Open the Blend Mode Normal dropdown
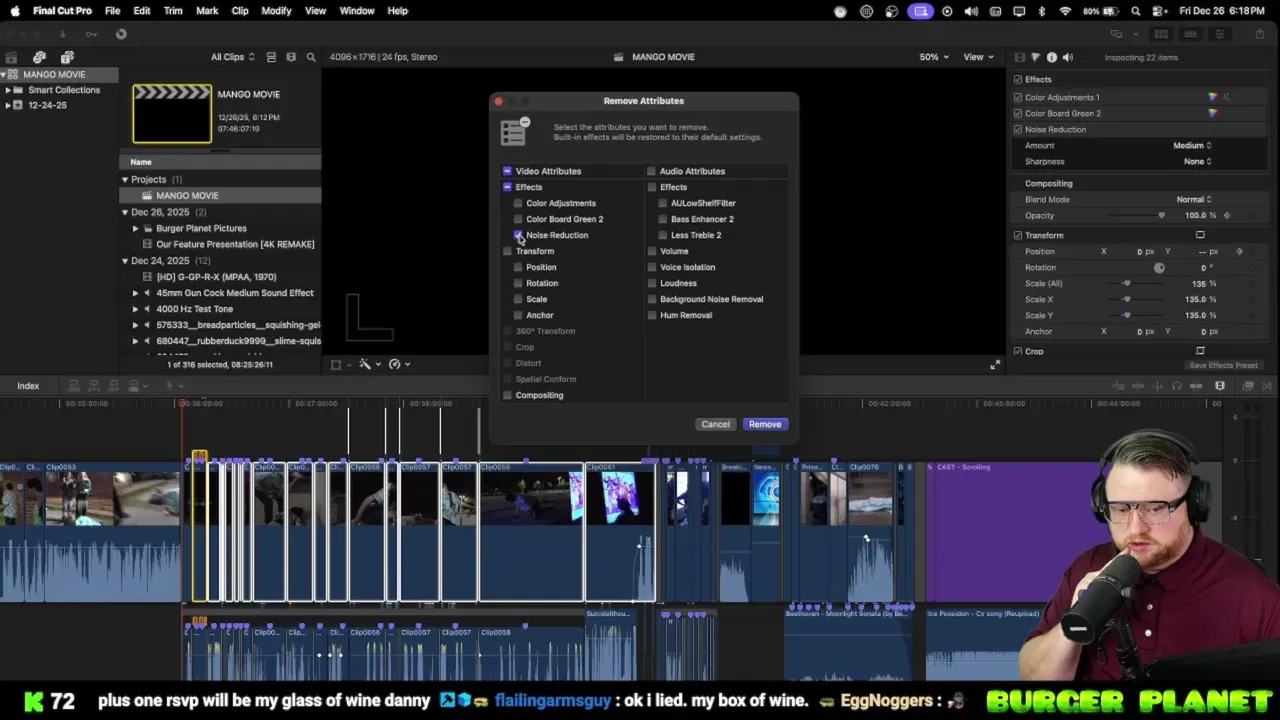The image size is (1280, 720). tap(1193, 199)
